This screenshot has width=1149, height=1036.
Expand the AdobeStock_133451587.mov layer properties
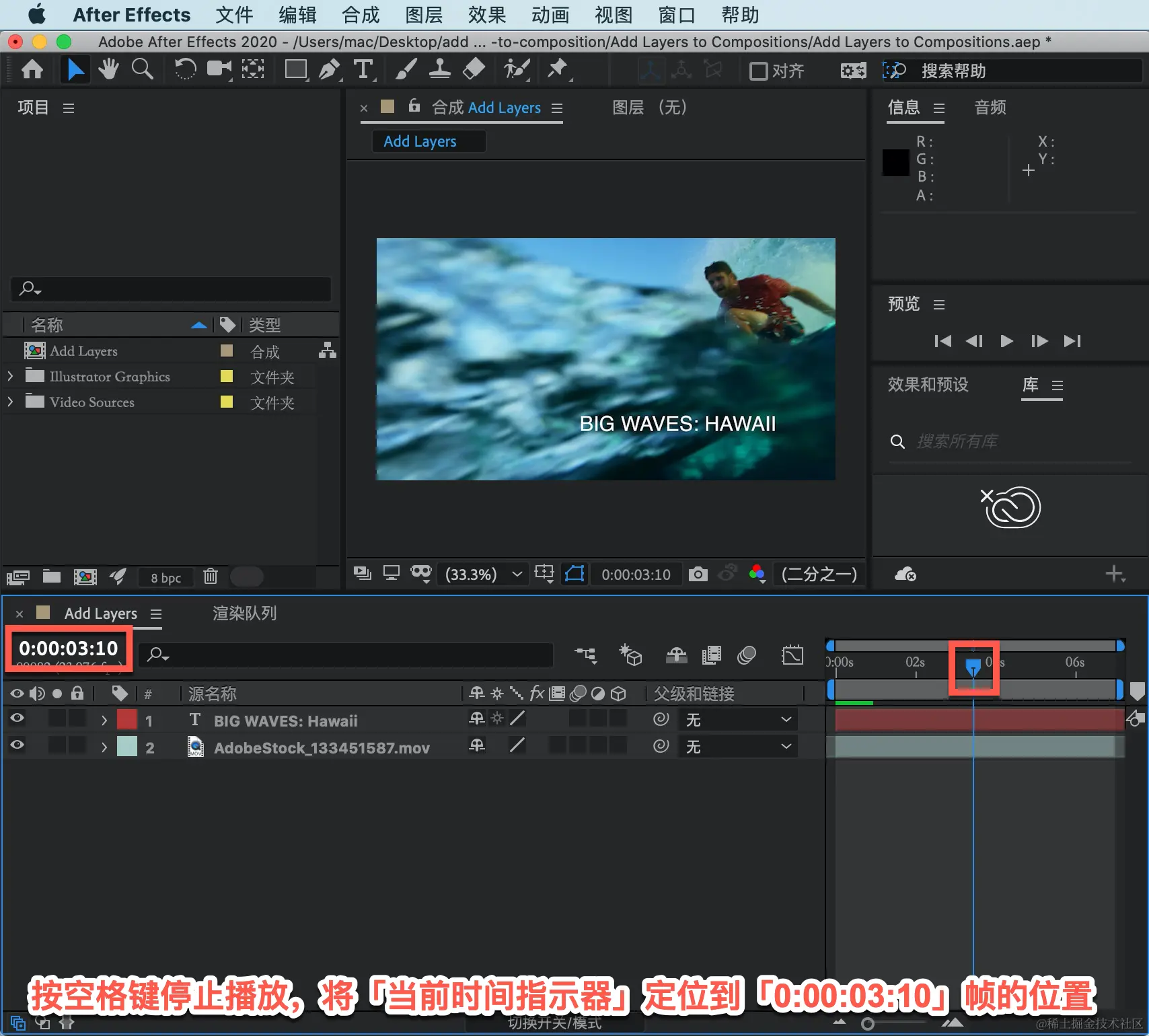pos(104,747)
